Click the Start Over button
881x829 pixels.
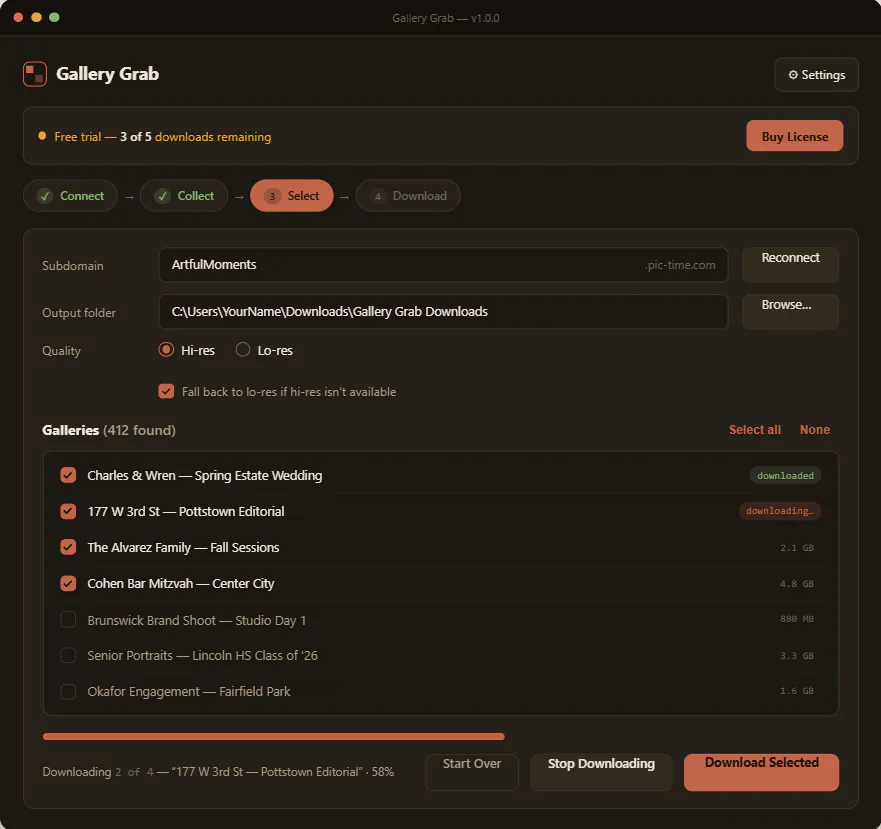[471, 772]
